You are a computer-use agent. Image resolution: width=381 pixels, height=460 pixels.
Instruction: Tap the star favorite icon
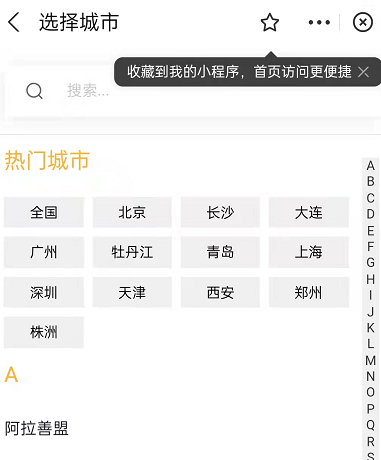pyautogui.click(x=269, y=22)
